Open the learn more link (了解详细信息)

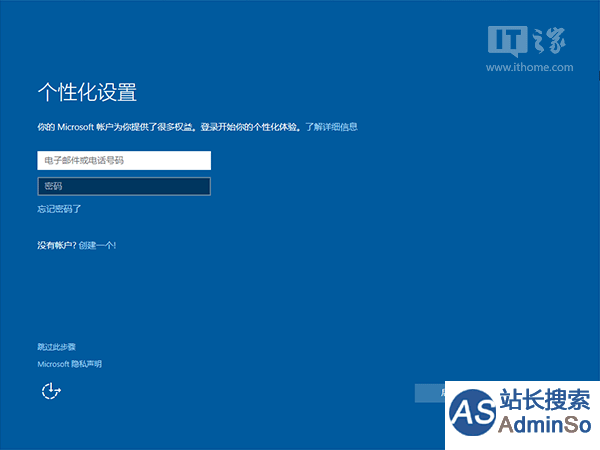coord(331,127)
